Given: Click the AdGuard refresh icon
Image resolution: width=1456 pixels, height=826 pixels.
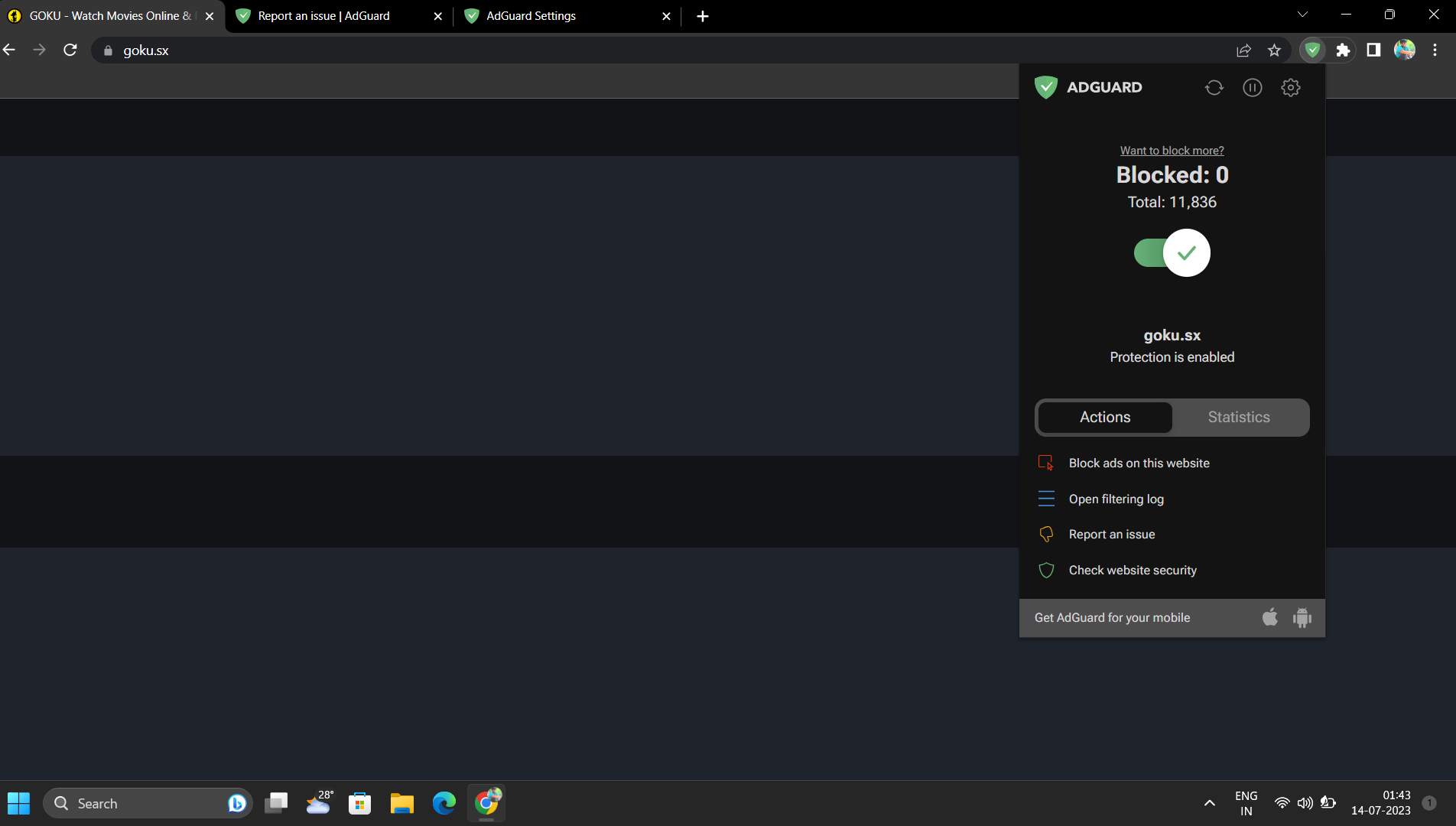Looking at the screenshot, I should click(1214, 87).
